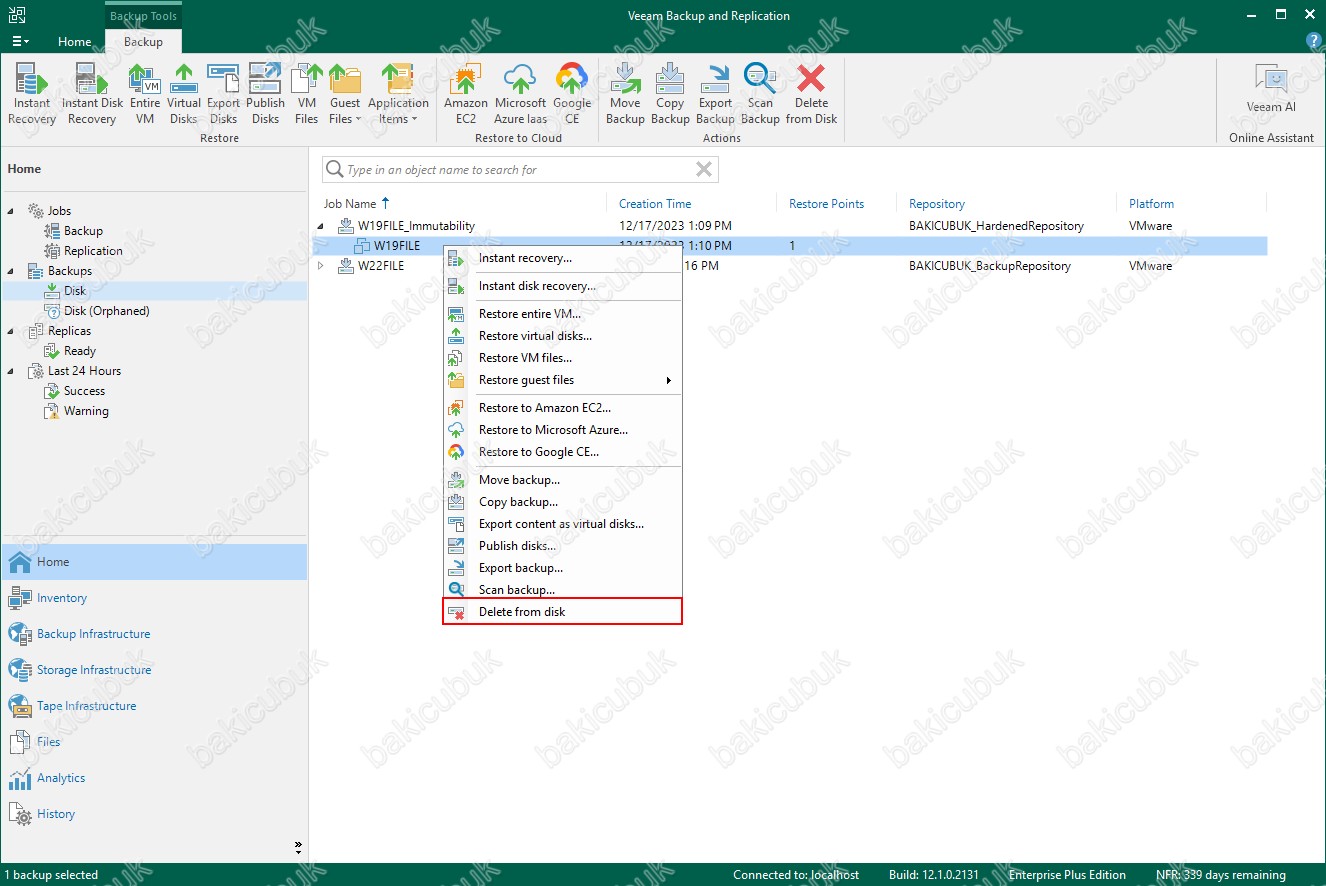Click the Move Backup ribbon icon
The width and height of the screenshot is (1326, 886).
coord(625,94)
